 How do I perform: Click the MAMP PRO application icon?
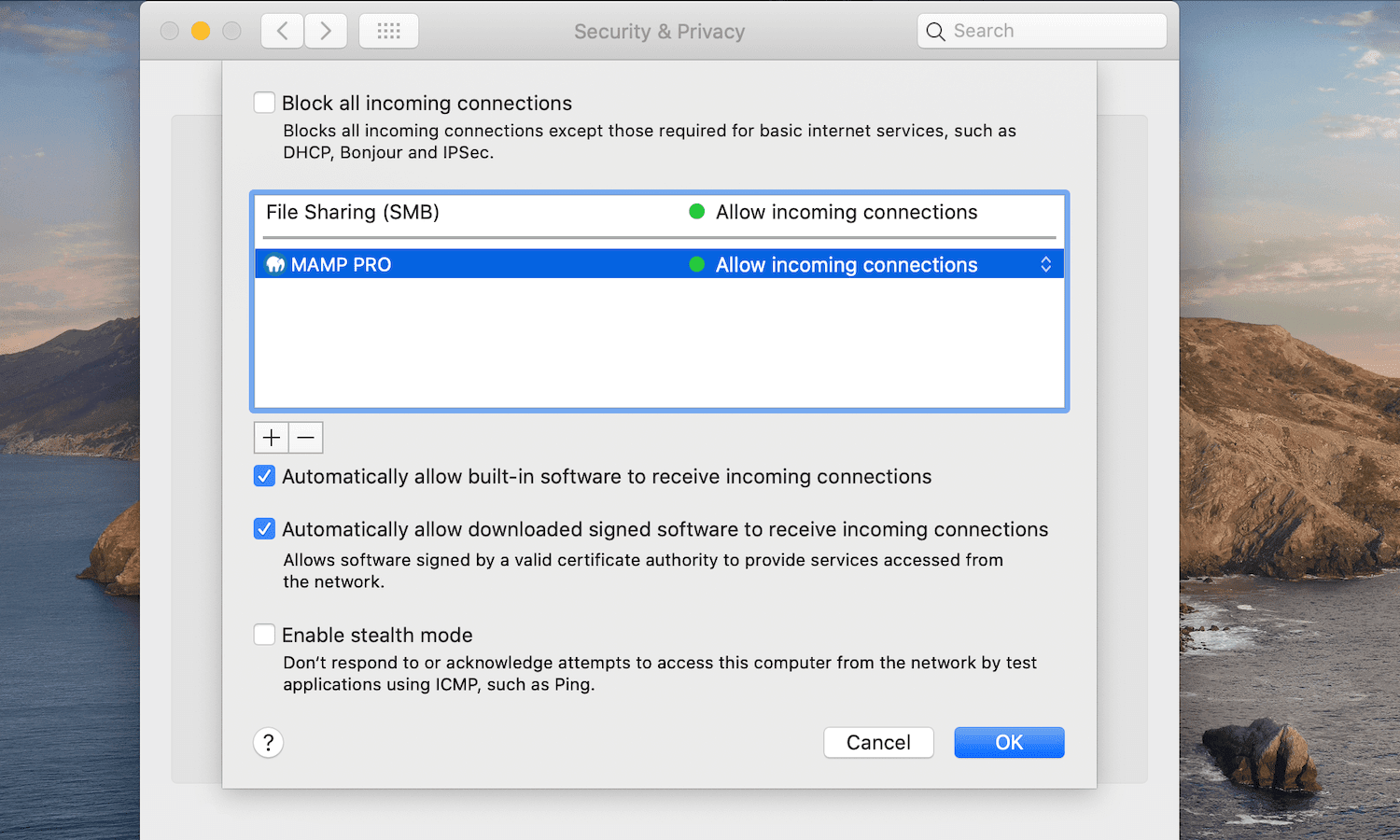pyautogui.click(x=274, y=264)
